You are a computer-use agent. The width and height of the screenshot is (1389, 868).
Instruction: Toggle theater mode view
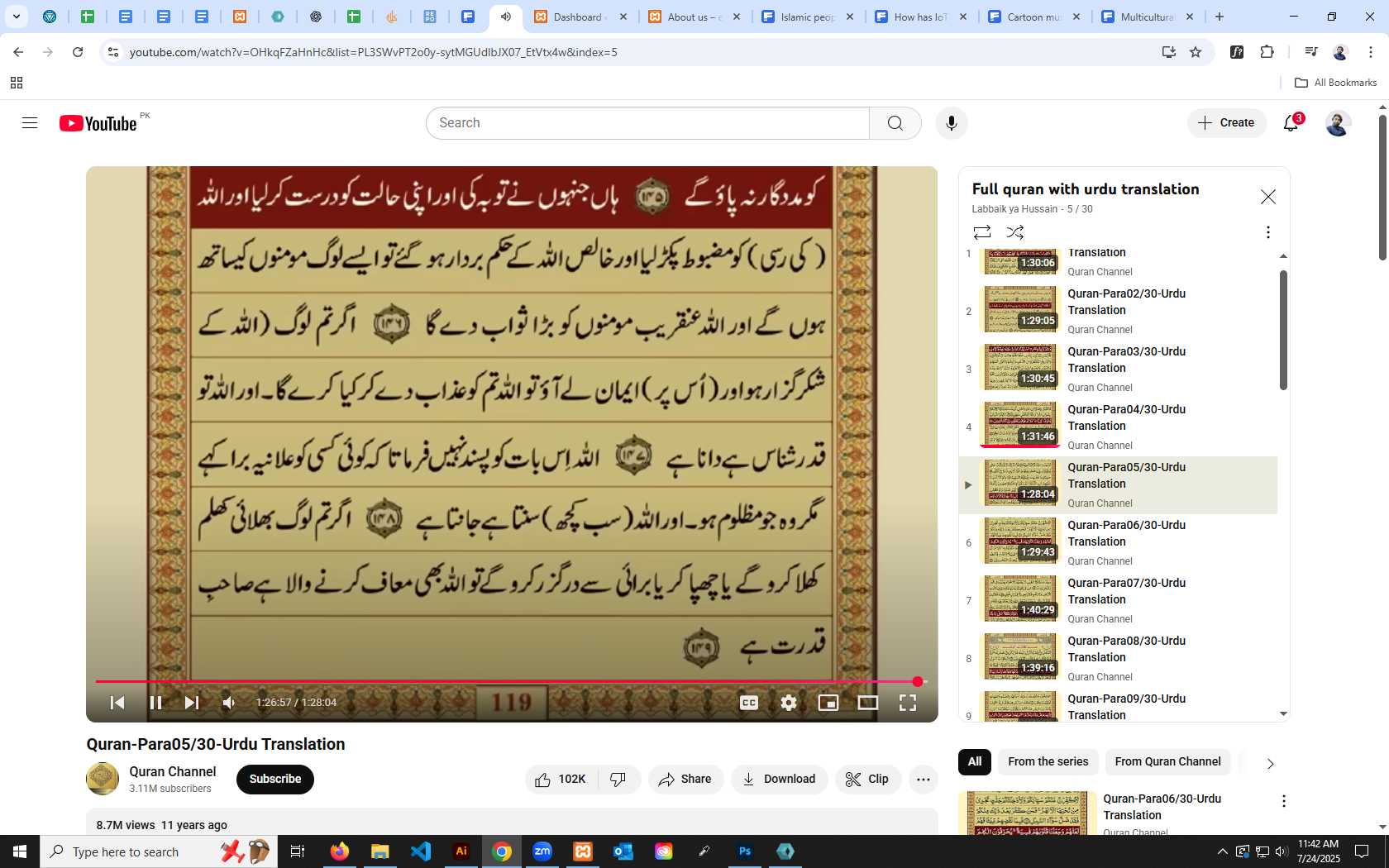pyautogui.click(x=868, y=703)
